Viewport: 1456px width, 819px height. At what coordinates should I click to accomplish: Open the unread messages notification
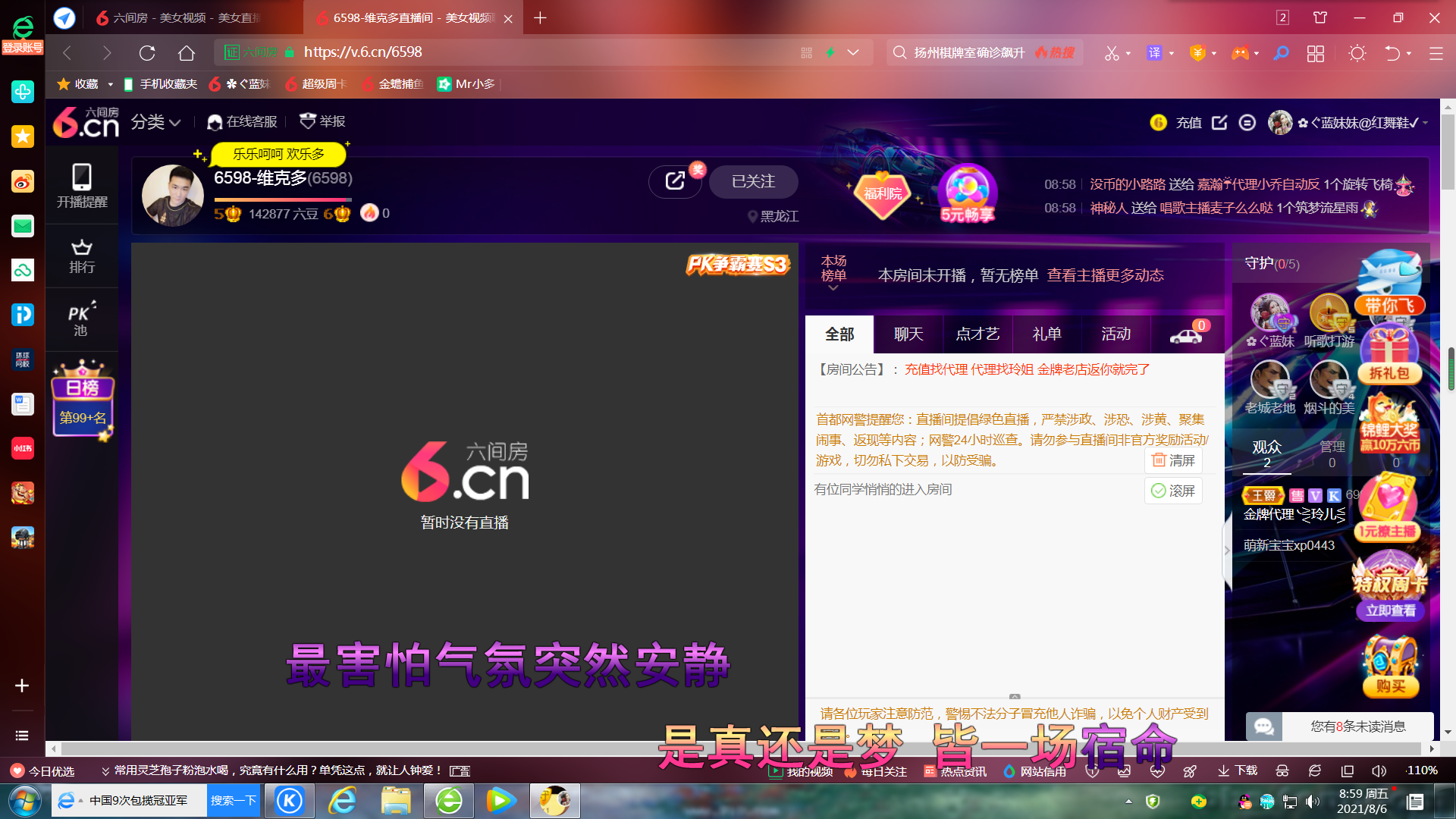point(1340,726)
